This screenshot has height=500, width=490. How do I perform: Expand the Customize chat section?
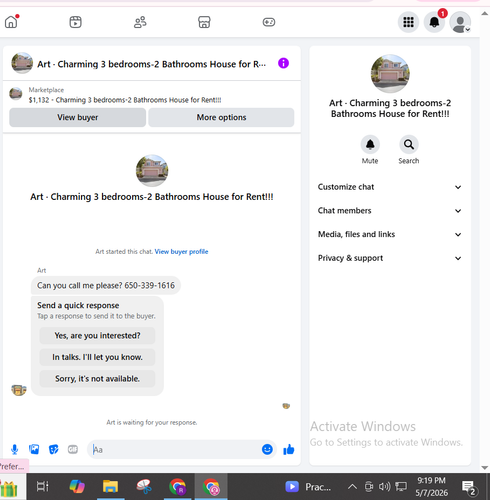pyautogui.click(x=390, y=187)
